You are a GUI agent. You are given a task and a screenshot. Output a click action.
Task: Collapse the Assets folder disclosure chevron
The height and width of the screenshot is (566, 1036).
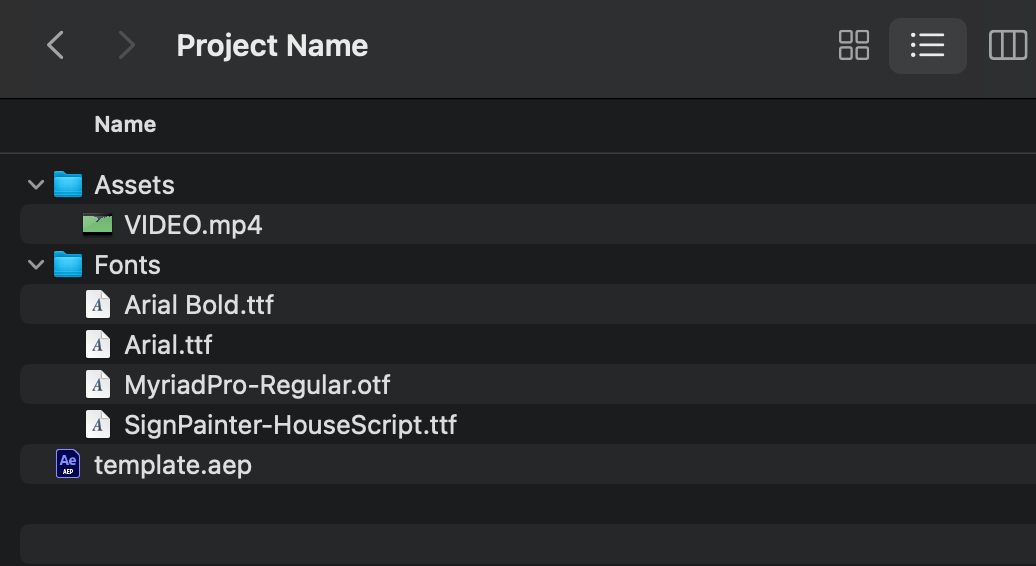click(36, 185)
